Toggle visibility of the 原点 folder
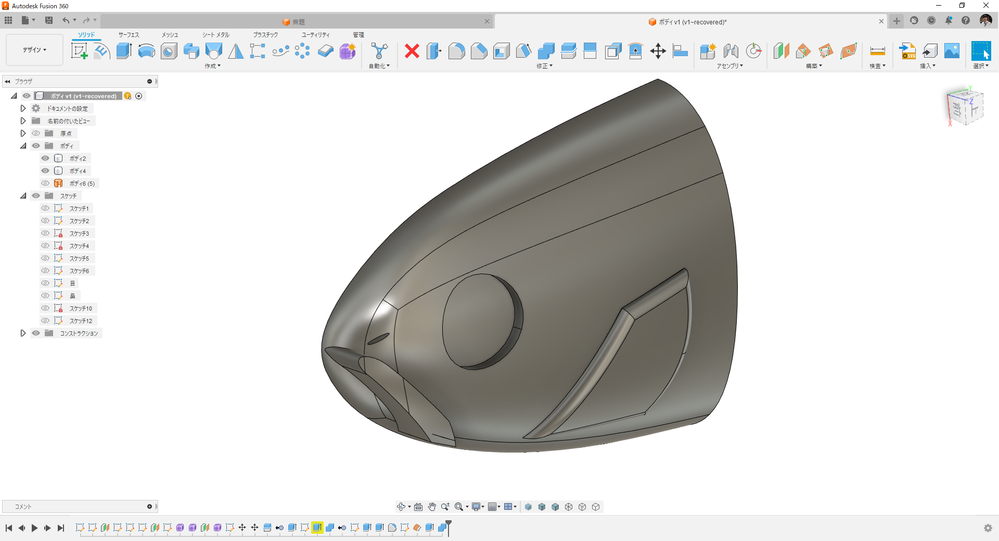This screenshot has width=999, height=541. coord(36,133)
